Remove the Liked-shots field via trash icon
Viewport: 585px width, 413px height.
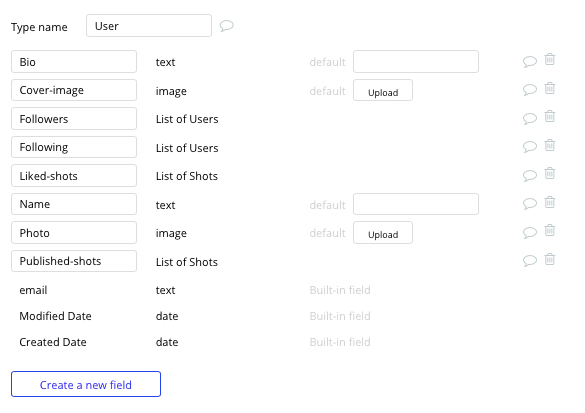[x=550, y=173]
